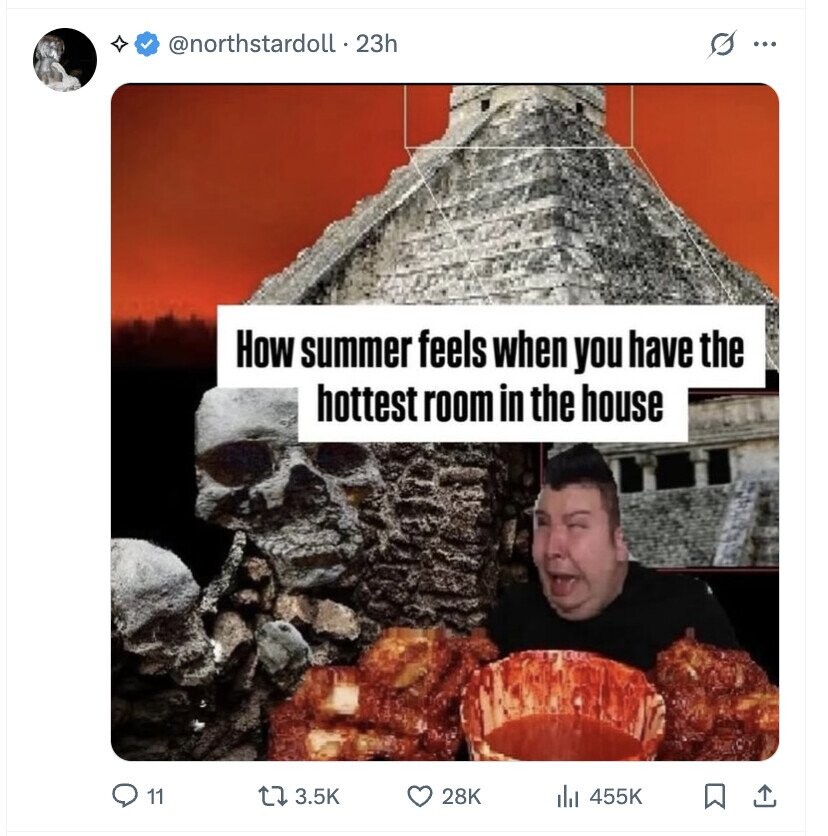828x836 pixels.
Task: Click the Grok slashed-circle icon
Action: [722, 44]
